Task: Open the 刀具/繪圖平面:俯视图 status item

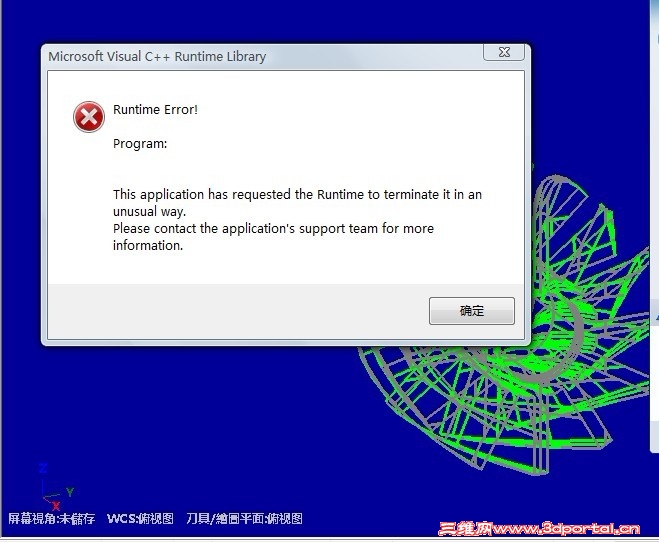Action: click(x=244, y=518)
